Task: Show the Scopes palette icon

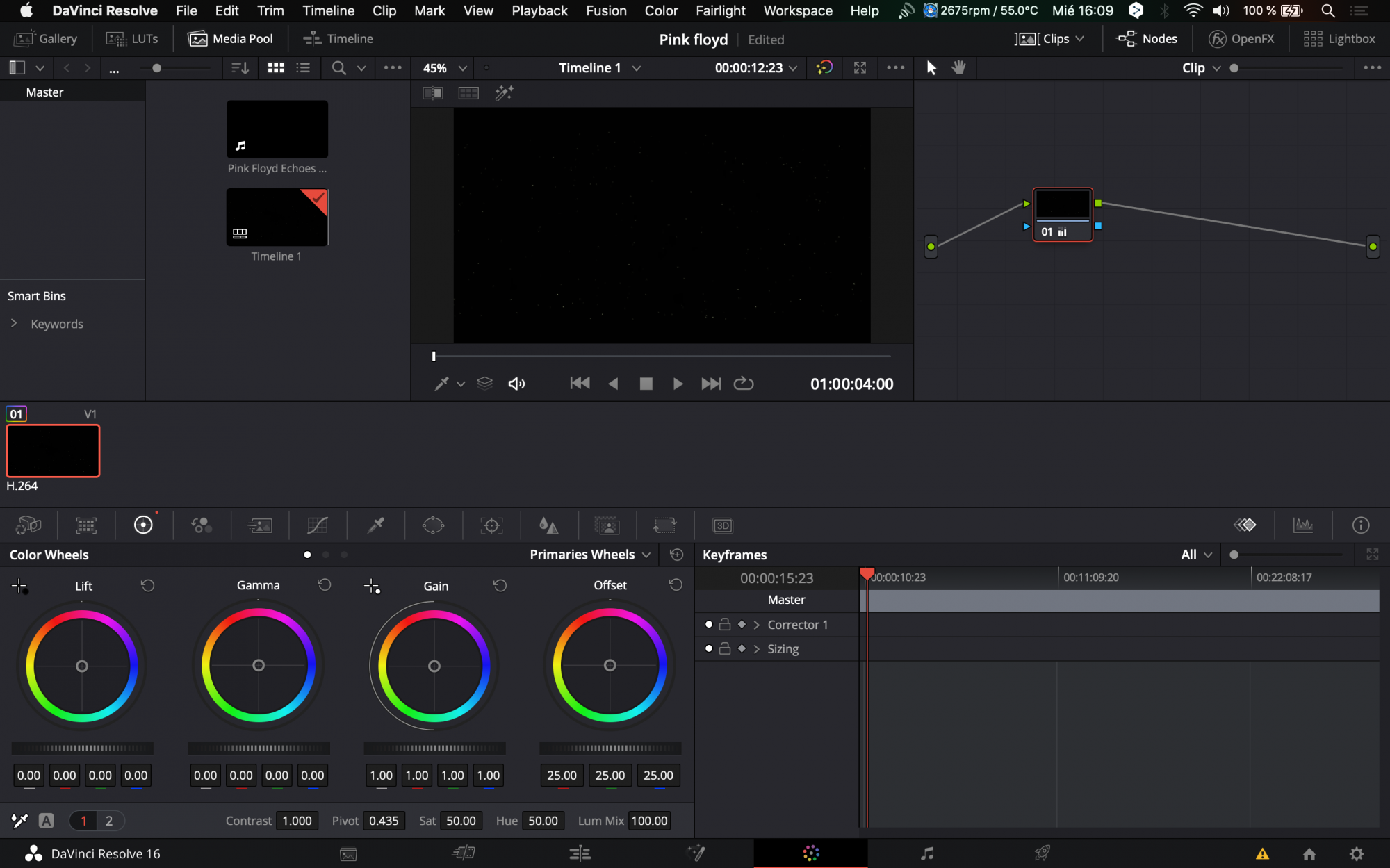Action: point(1303,525)
